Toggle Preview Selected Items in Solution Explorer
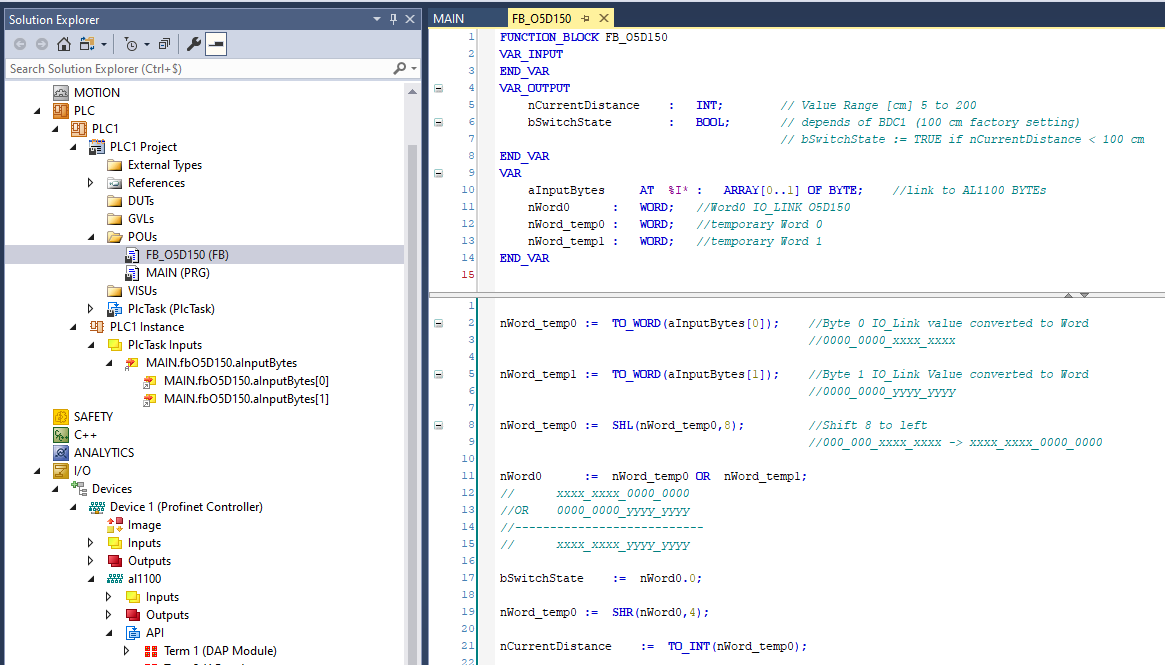Image resolution: width=1165 pixels, height=665 pixels. pyautogui.click(x=215, y=44)
